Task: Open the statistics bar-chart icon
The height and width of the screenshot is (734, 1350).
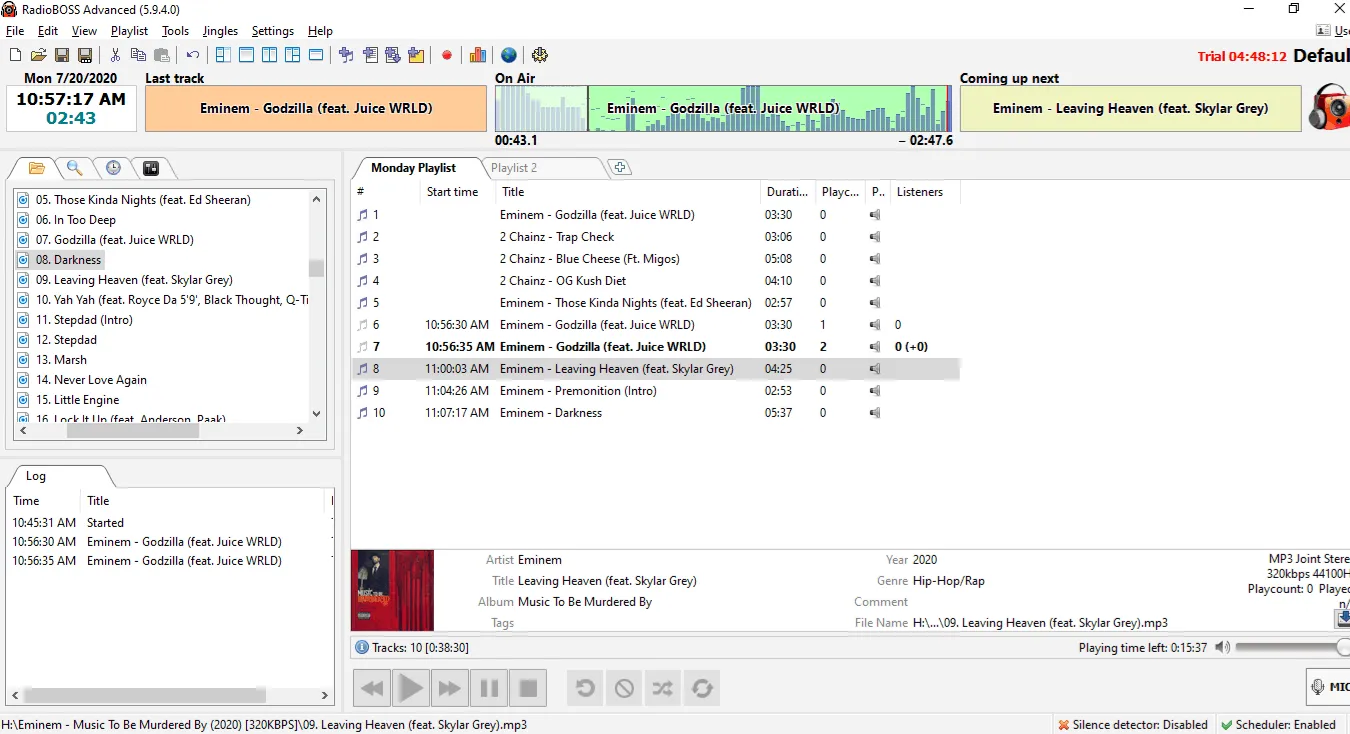Action: 476,55
